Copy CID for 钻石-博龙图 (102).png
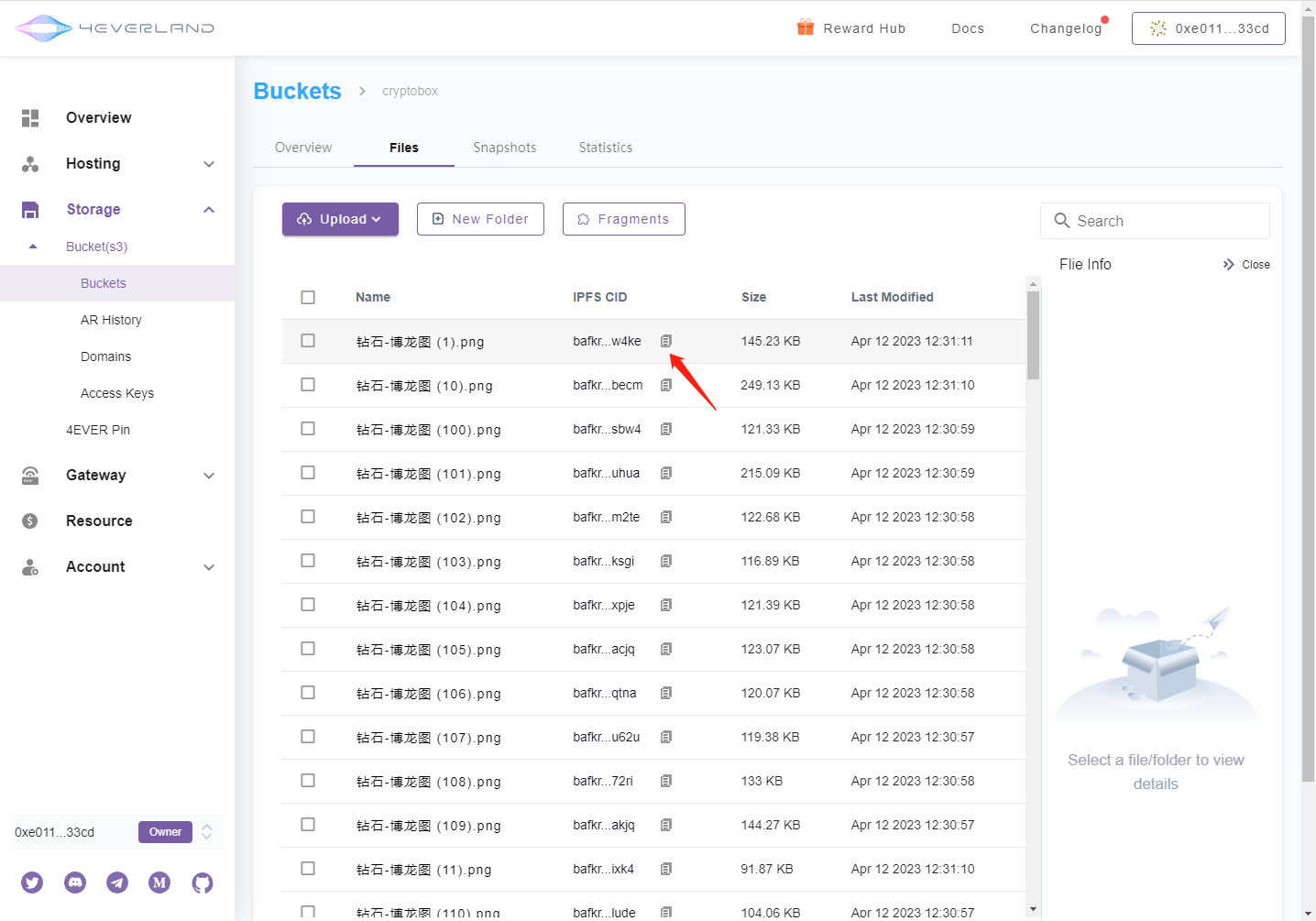1316x921 pixels. click(666, 517)
